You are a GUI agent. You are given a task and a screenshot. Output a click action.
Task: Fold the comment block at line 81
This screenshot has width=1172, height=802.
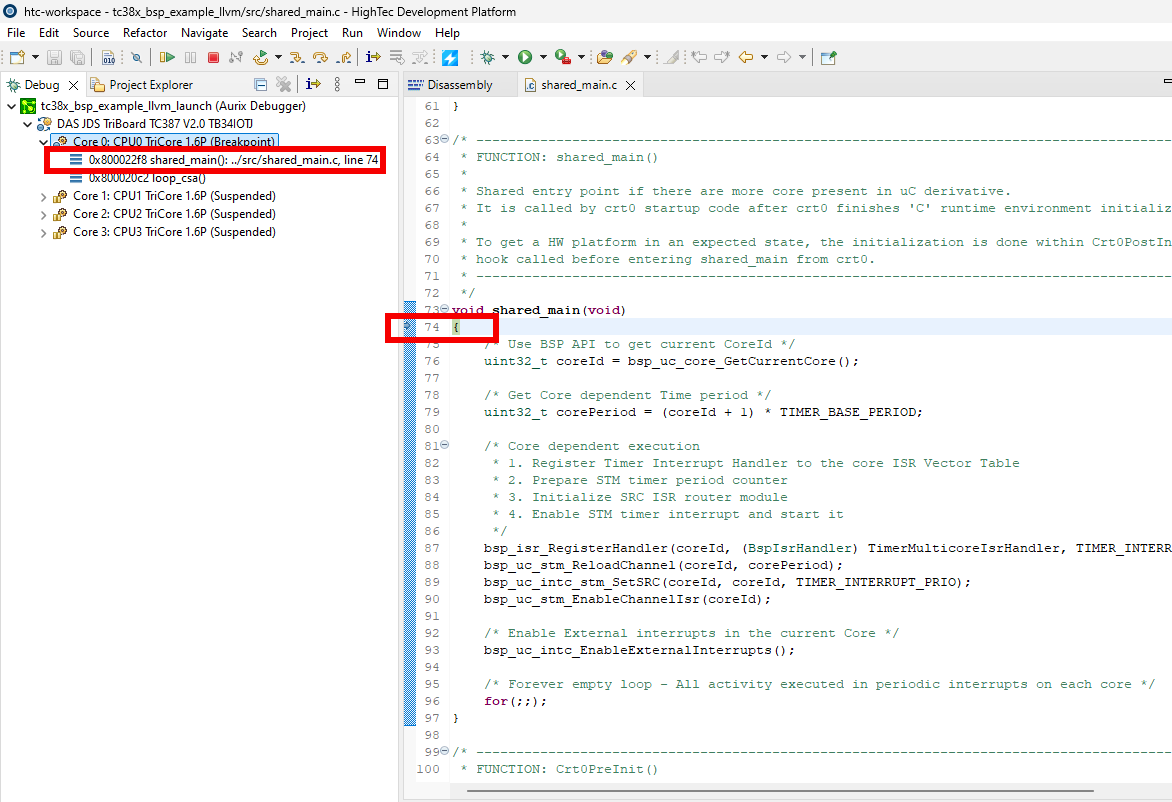pyautogui.click(x=445, y=446)
